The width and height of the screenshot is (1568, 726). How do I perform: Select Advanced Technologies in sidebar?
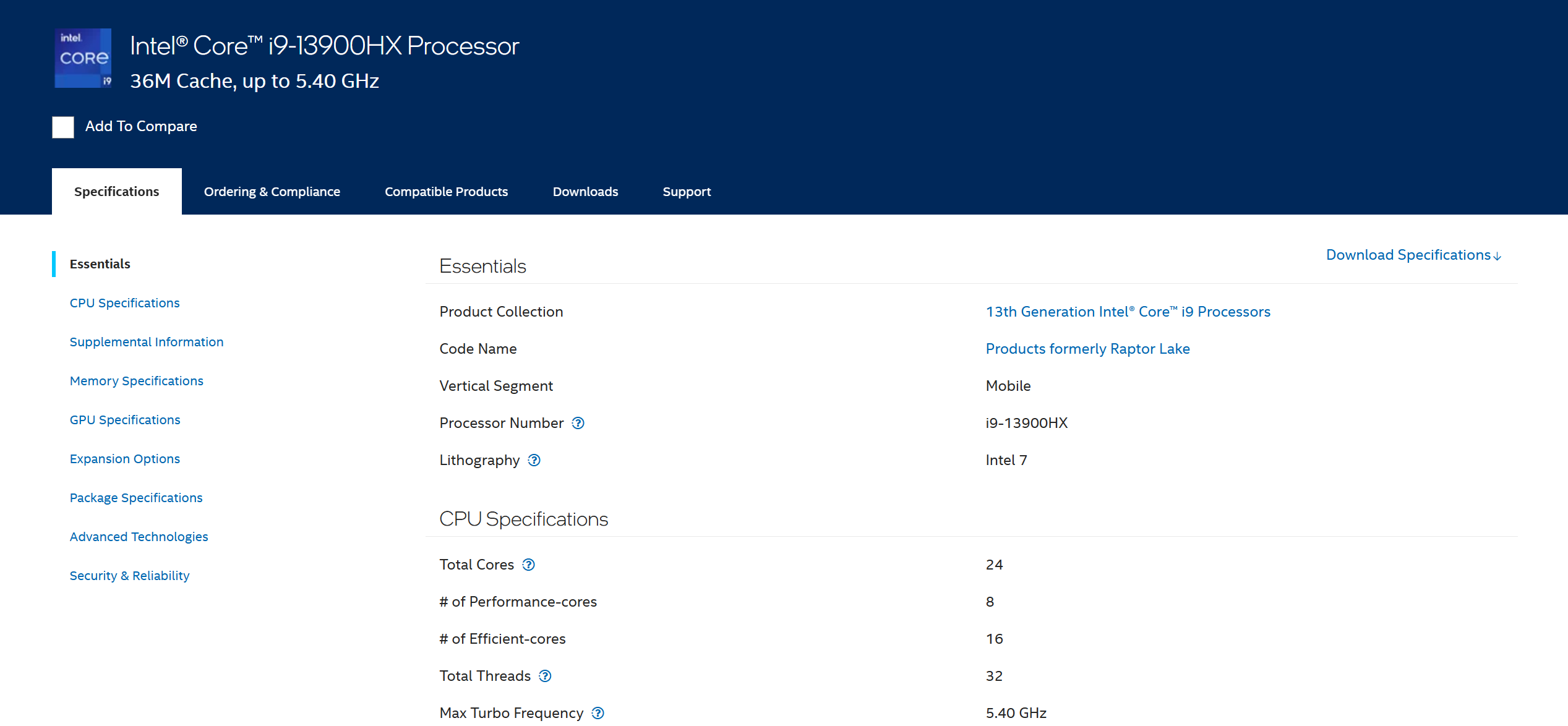coord(139,537)
